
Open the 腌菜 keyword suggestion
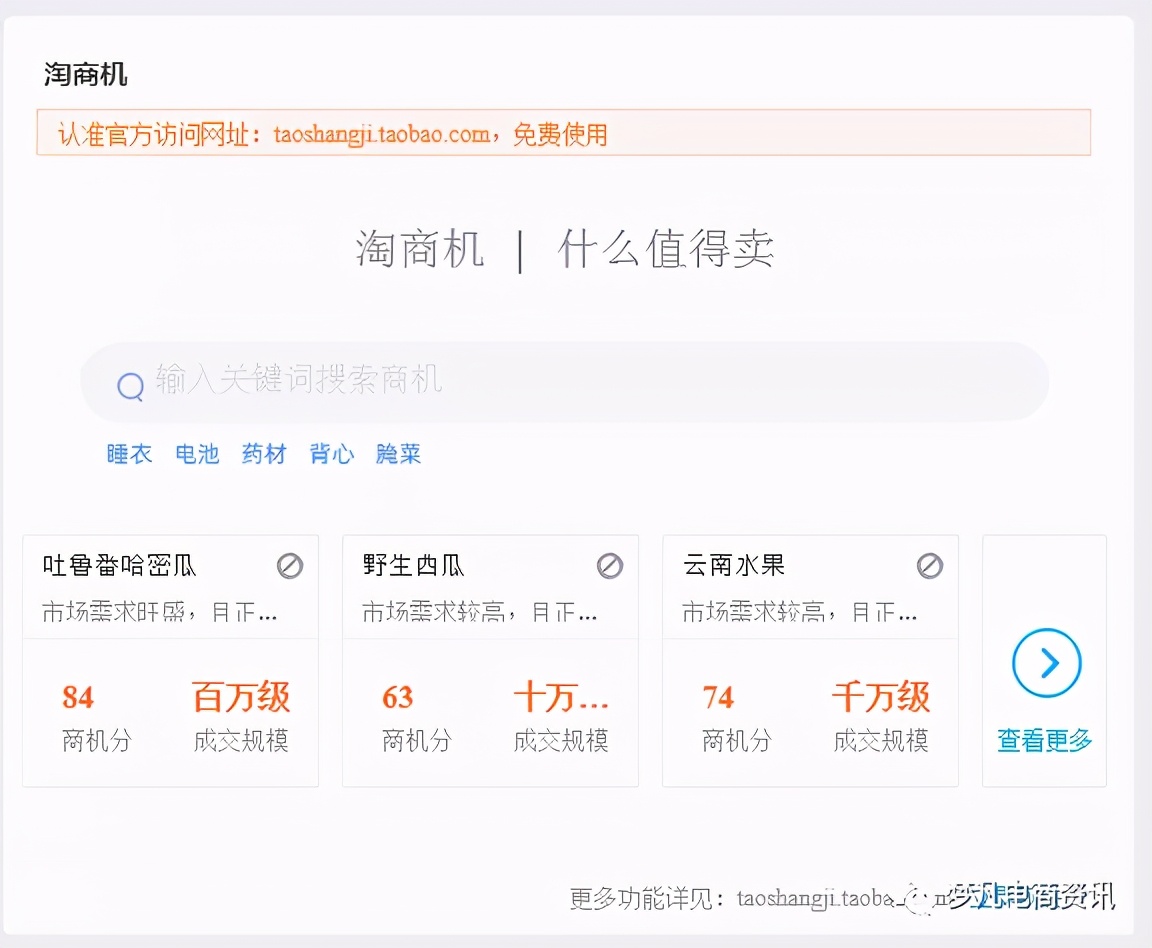pyautogui.click(x=397, y=454)
